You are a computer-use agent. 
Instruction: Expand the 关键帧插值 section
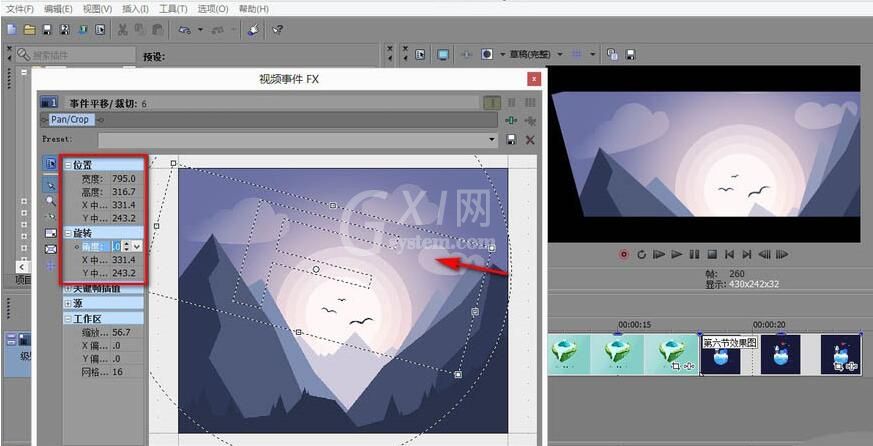[x=68, y=289]
